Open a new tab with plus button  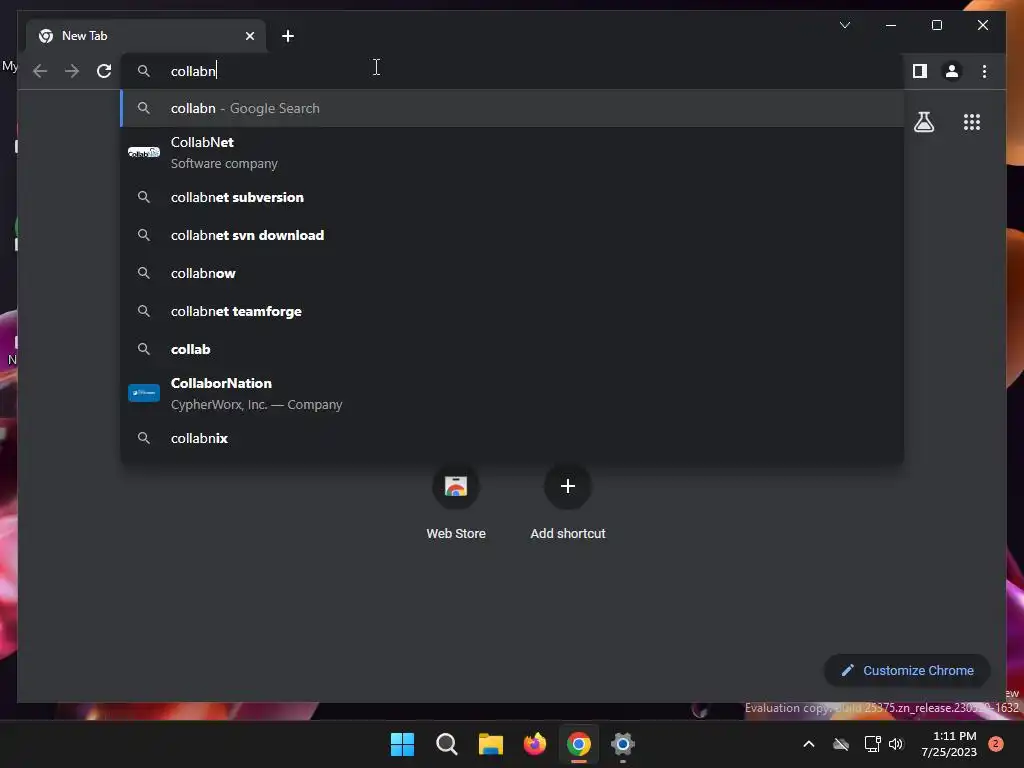coord(288,36)
